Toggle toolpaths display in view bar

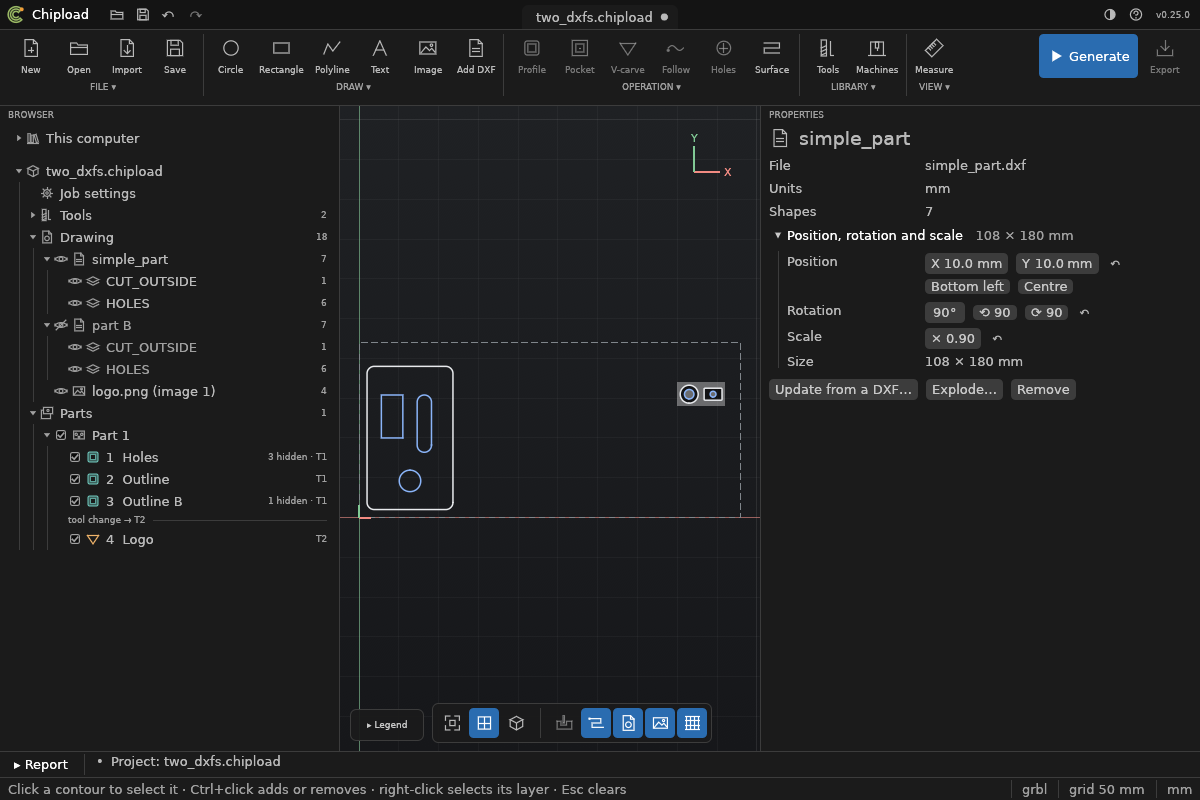pyautogui.click(x=596, y=723)
